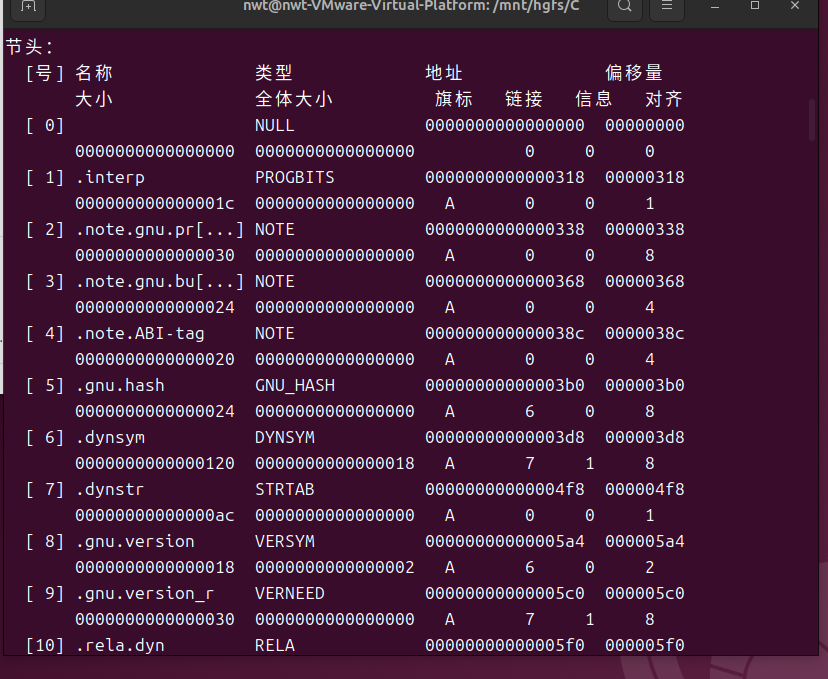Screen dimensions: 828x679
Task: Click entry size 0000000000000002 of .gnu.version
Action: click(x=335, y=568)
